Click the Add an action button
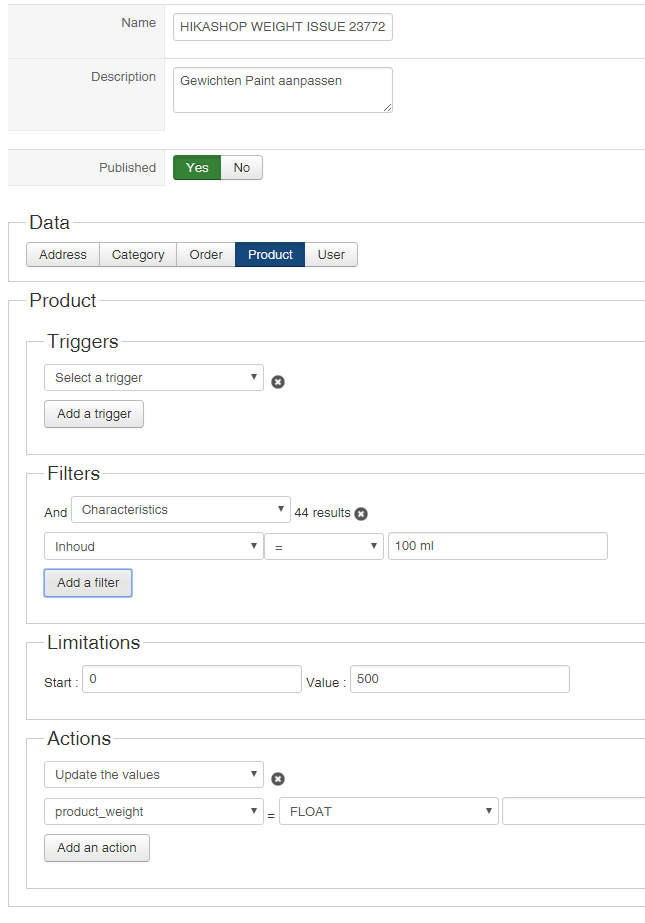Viewport: 645px width, 923px height. [97, 848]
